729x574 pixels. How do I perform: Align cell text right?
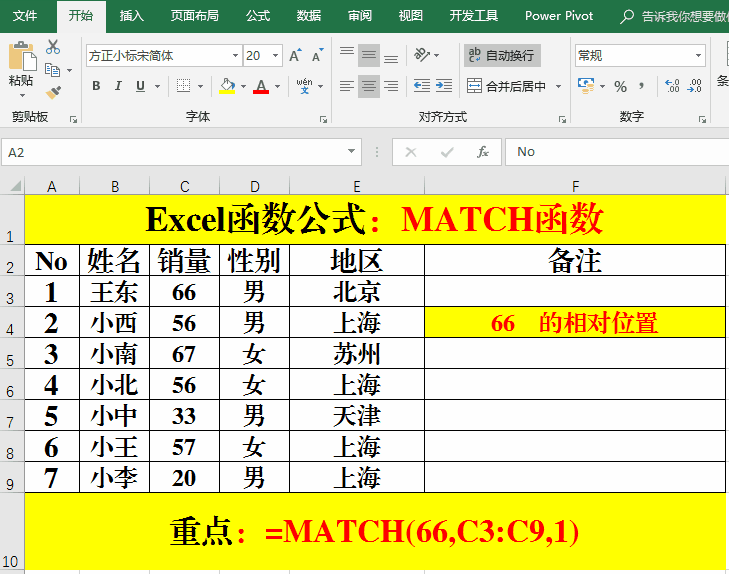[x=391, y=86]
